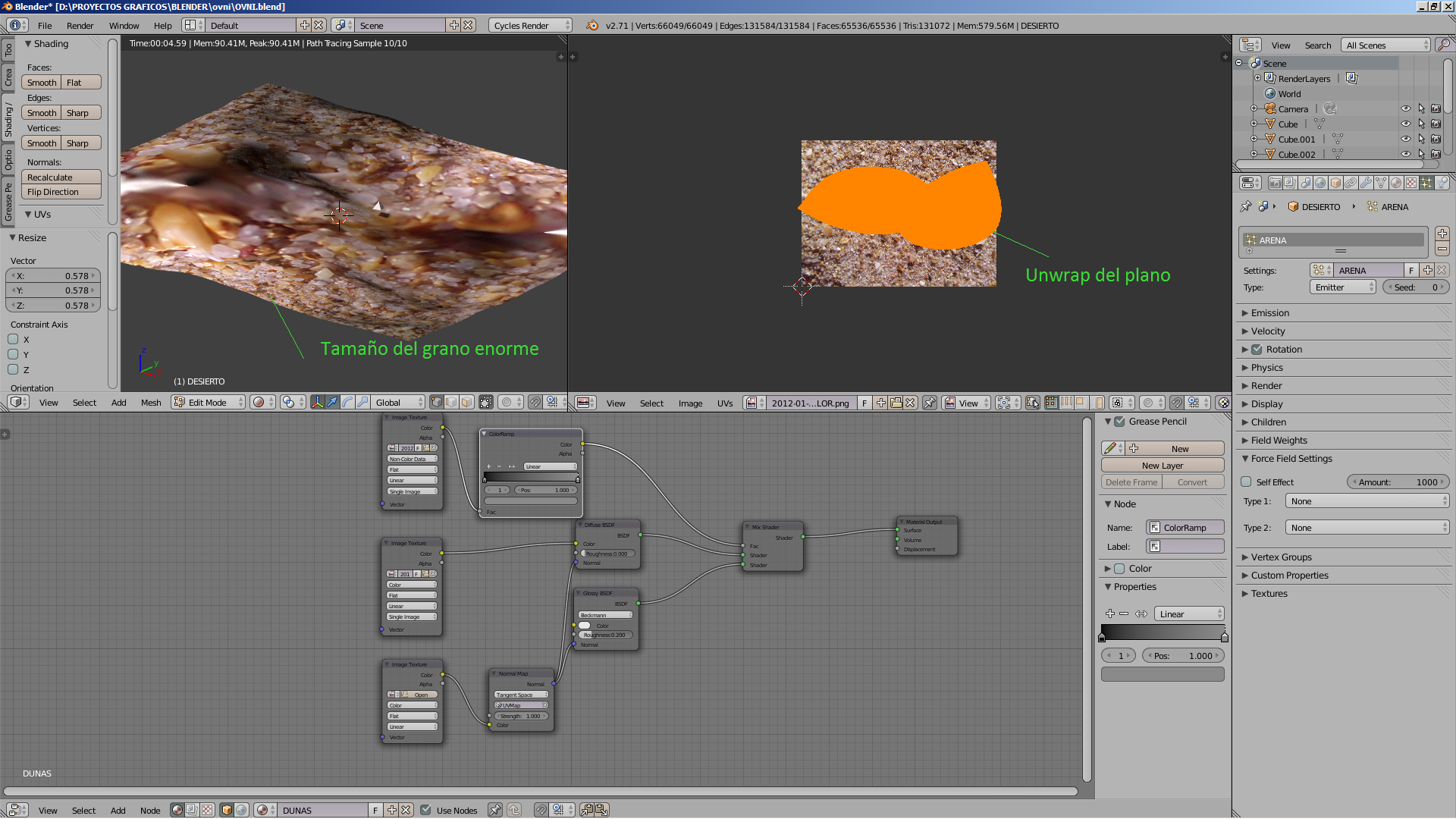
Task: Open the Physics properties tab
Action: pyautogui.click(x=1442, y=183)
